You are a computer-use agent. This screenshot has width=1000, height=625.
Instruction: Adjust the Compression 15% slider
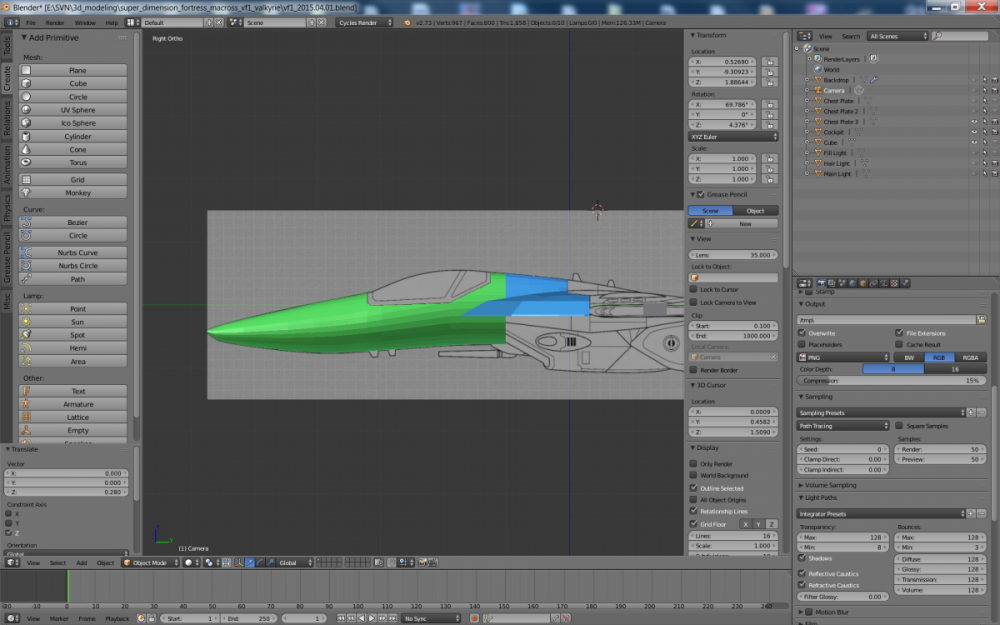click(892, 381)
